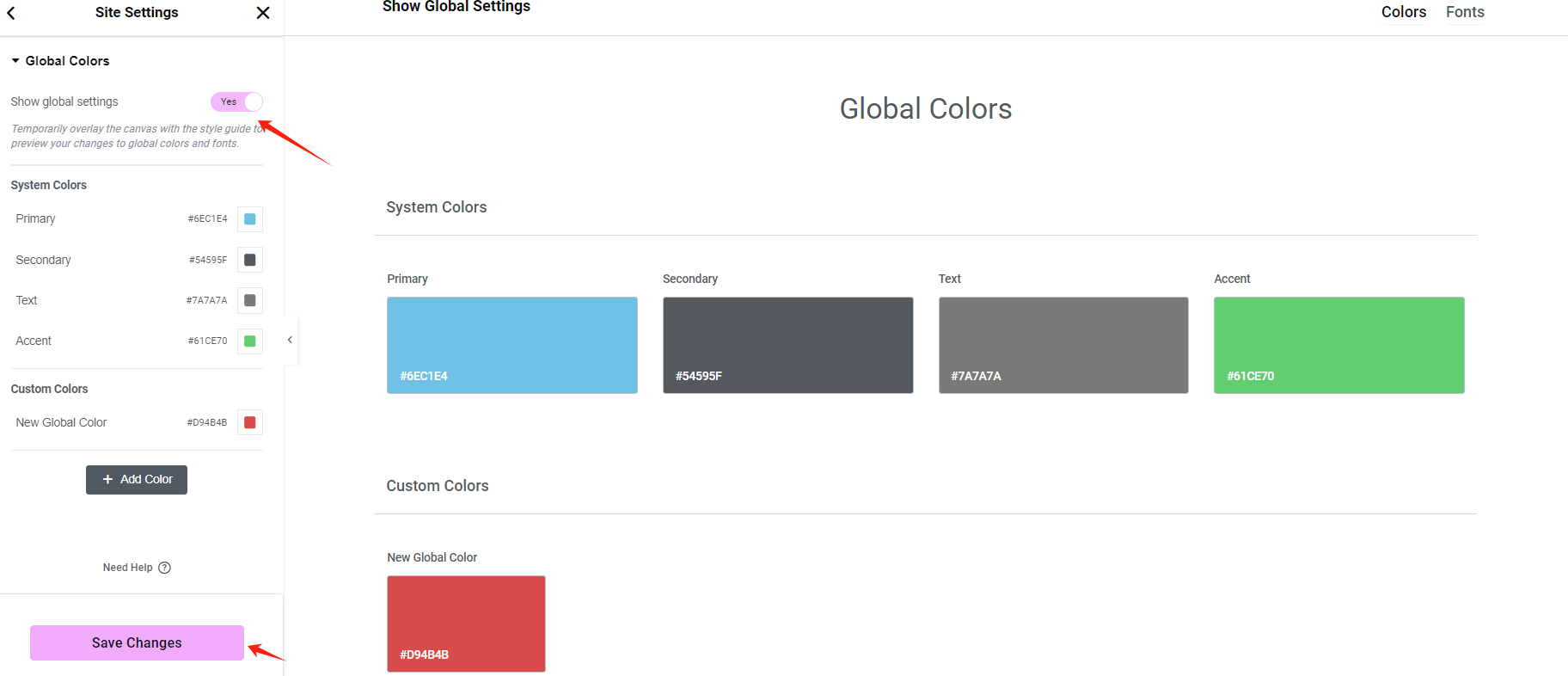The width and height of the screenshot is (1568, 676).
Task: Toggle the Show global settings switch
Action: pos(236,101)
